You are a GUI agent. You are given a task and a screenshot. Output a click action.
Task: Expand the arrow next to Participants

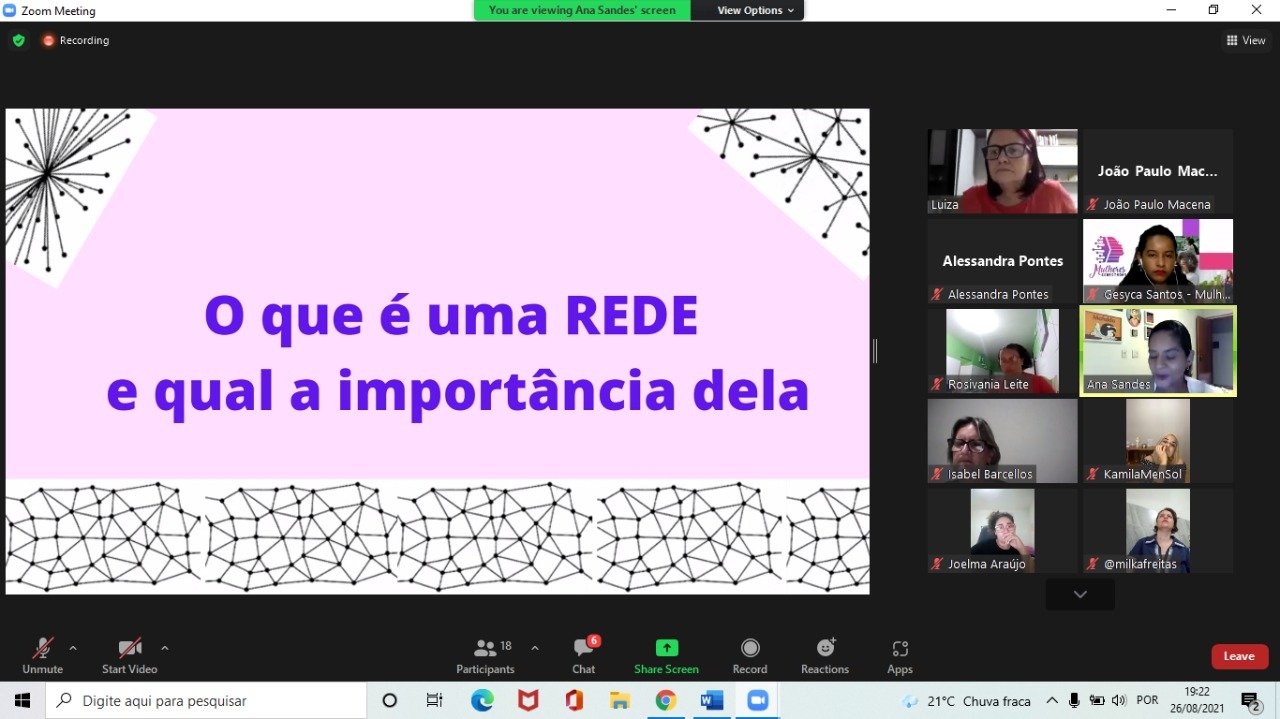point(535,648)
